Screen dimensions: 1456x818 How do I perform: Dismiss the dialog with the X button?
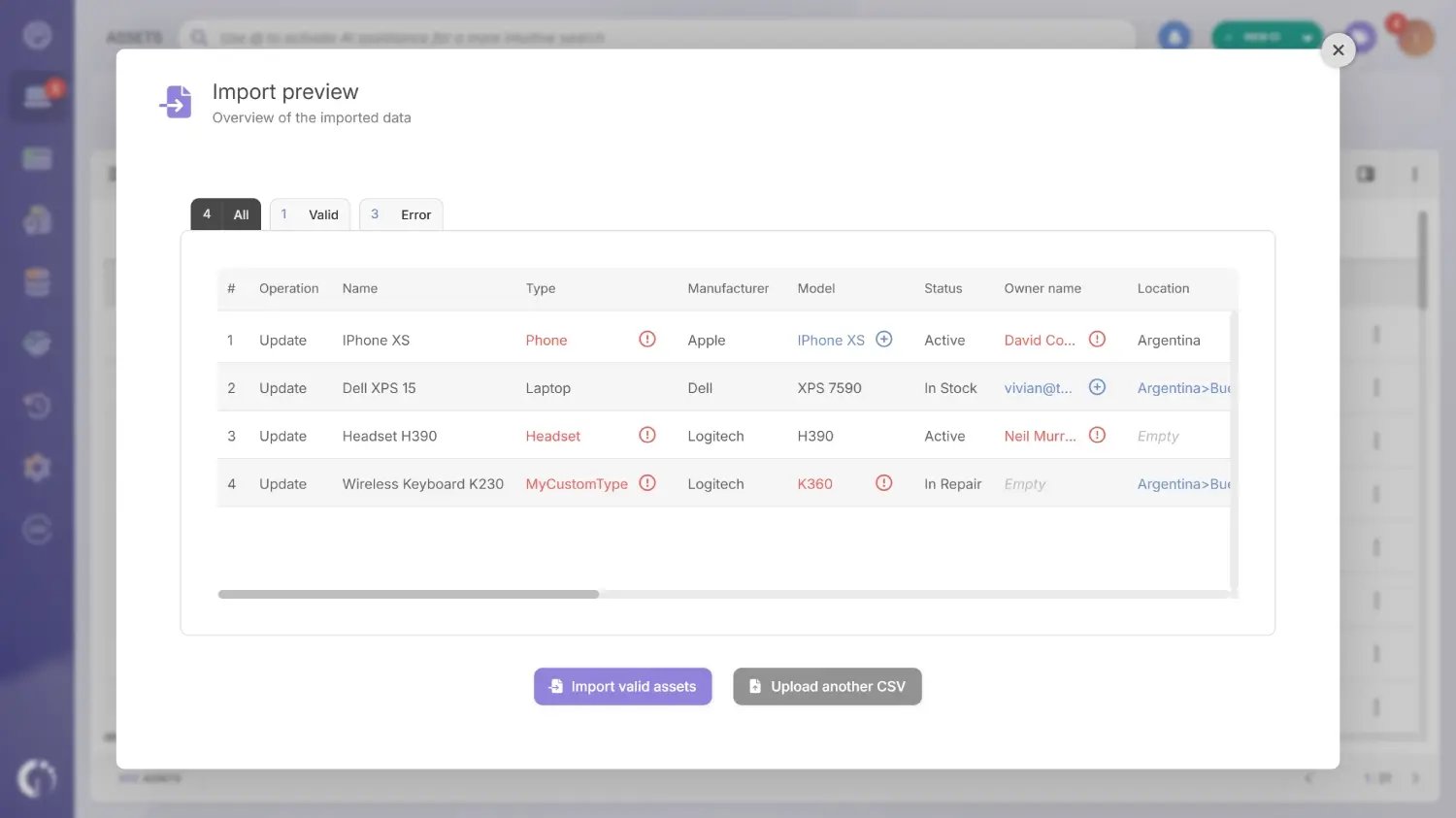(1339, 49)
